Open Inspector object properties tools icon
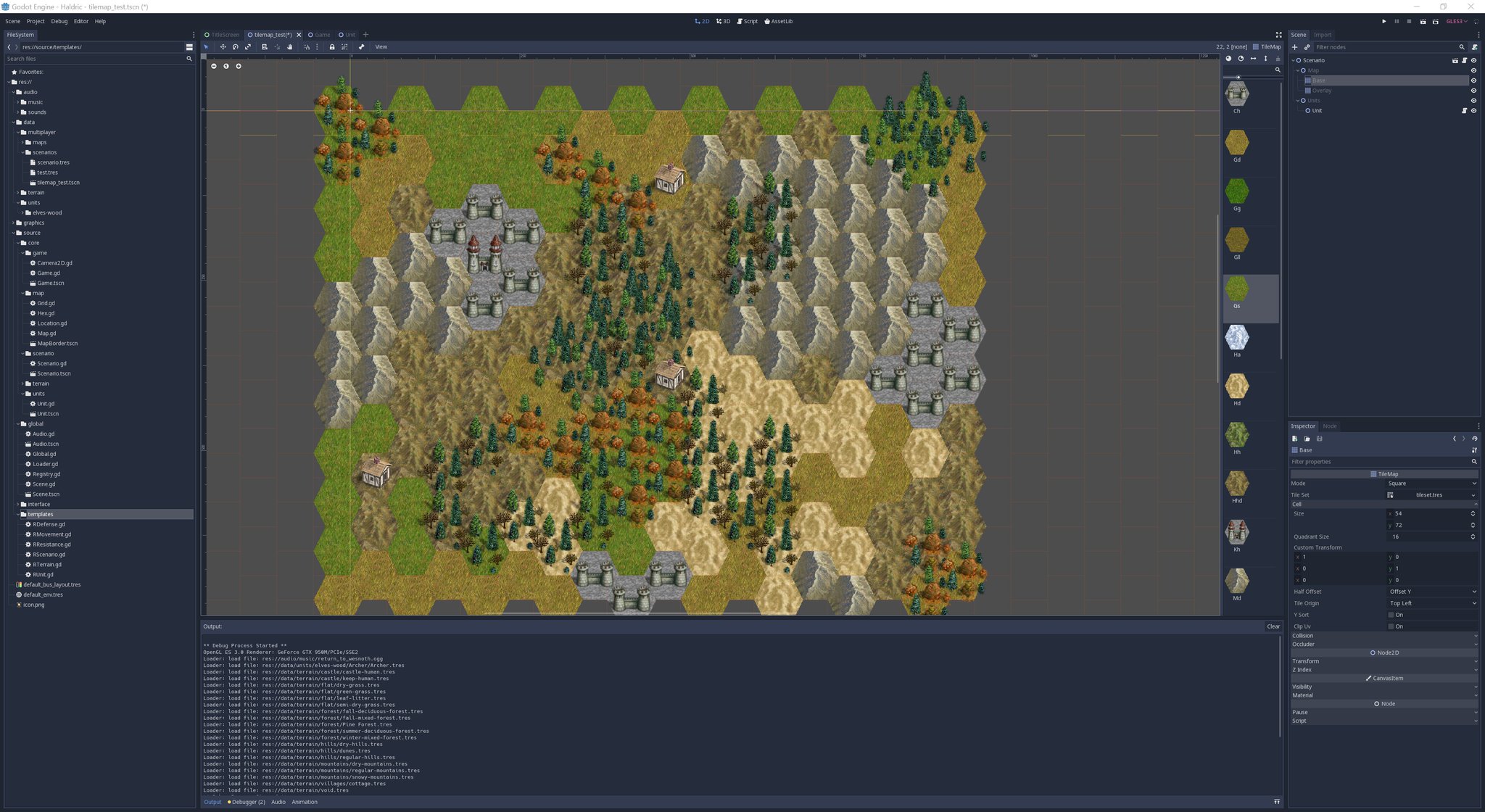 pyautogui.click(x=1475, y=450)
